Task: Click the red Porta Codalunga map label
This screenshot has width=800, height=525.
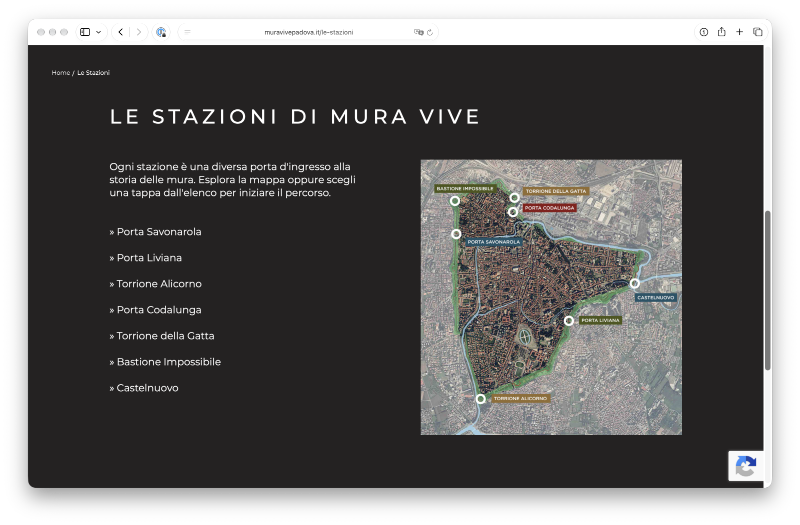Action: pyautogui.click(x=549, y=208)
